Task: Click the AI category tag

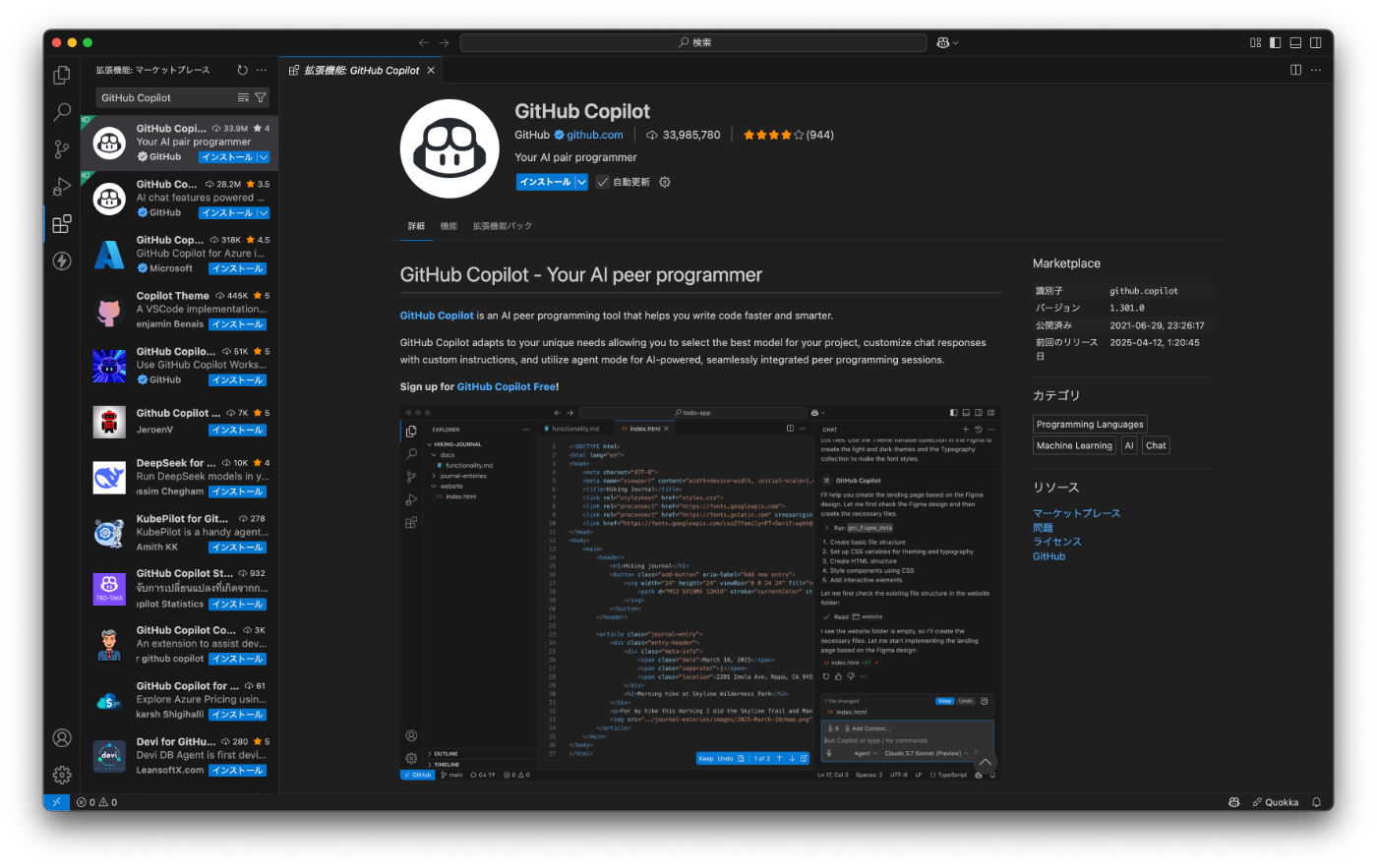Action: (1129, 445)
